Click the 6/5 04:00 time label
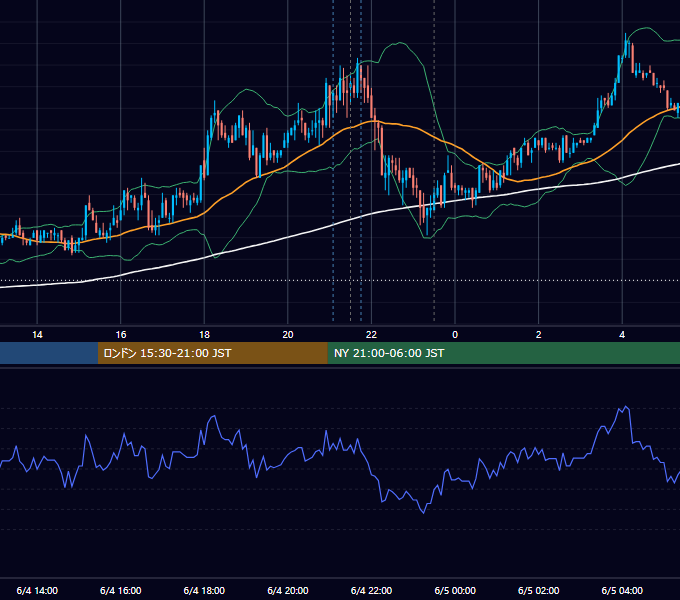 pyautogui.click(x=622, y=590)
